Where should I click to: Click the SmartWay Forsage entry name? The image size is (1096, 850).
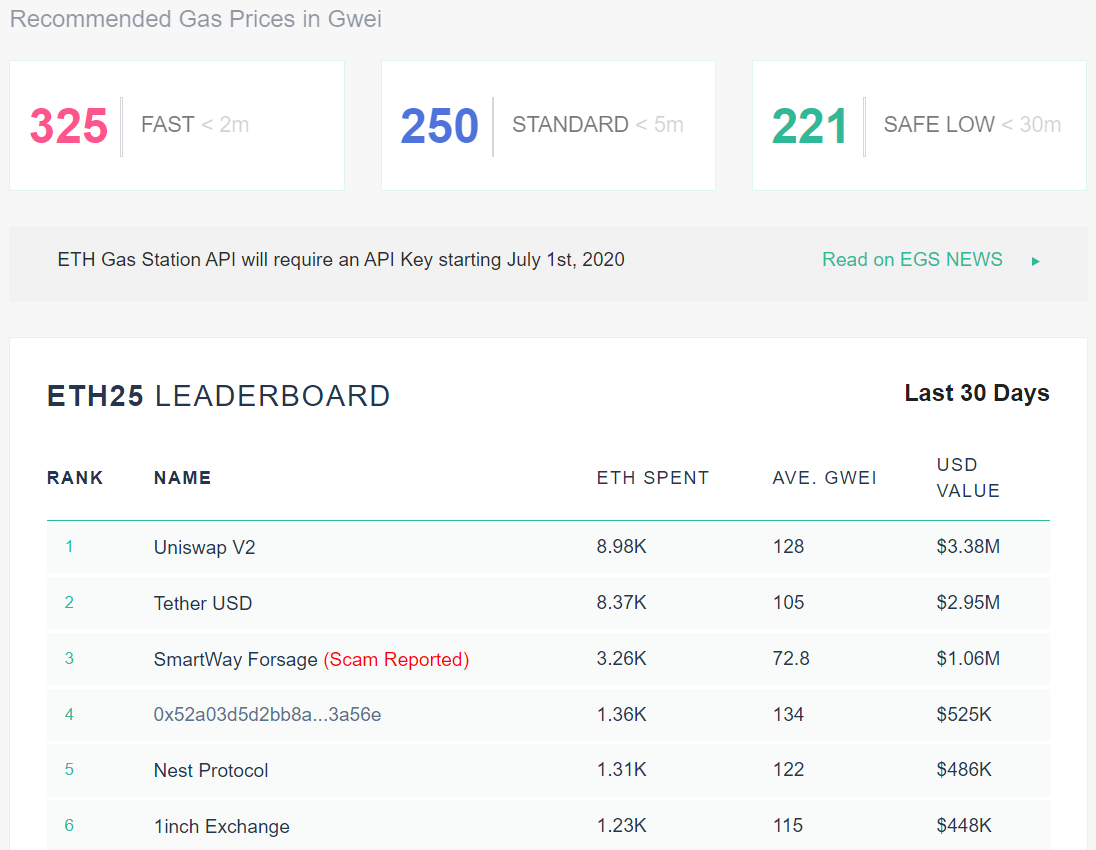pyautogui.click(x=235, y=660)
